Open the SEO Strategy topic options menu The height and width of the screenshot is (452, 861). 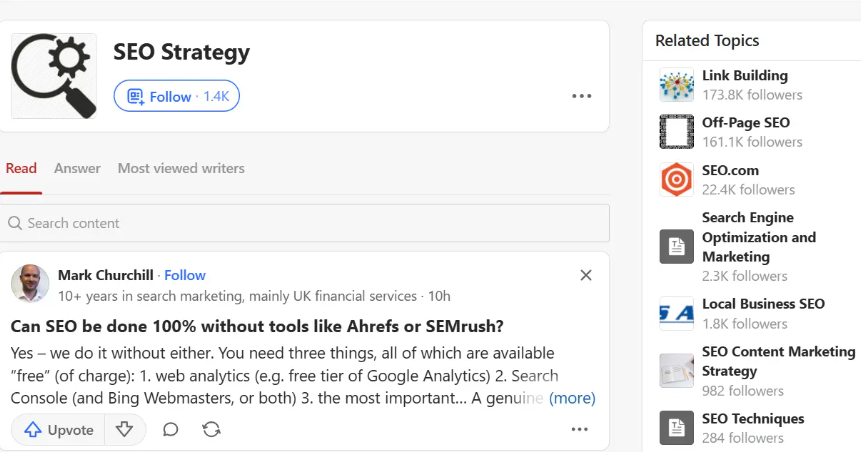click(x=581, y=96)
